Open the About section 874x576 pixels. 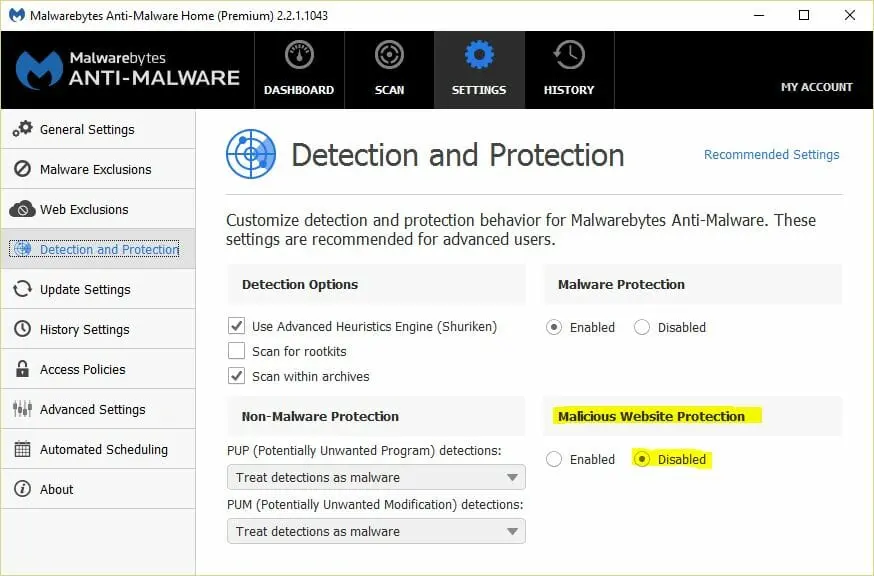point(56,489)
